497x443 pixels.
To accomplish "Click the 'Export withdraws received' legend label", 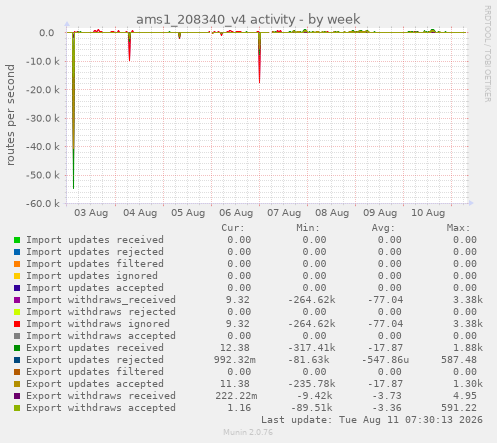I will pos(101,396).
